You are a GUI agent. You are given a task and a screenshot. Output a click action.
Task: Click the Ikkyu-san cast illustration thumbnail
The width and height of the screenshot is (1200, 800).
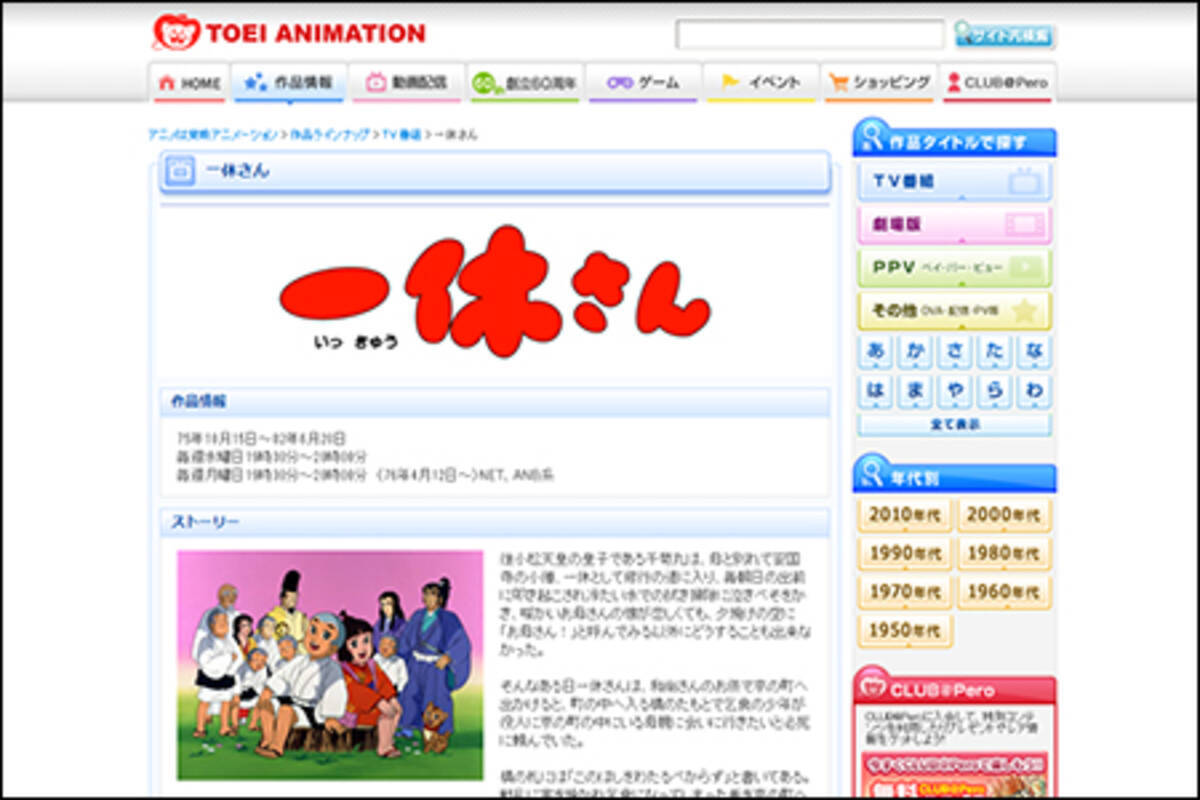point(329,665)
